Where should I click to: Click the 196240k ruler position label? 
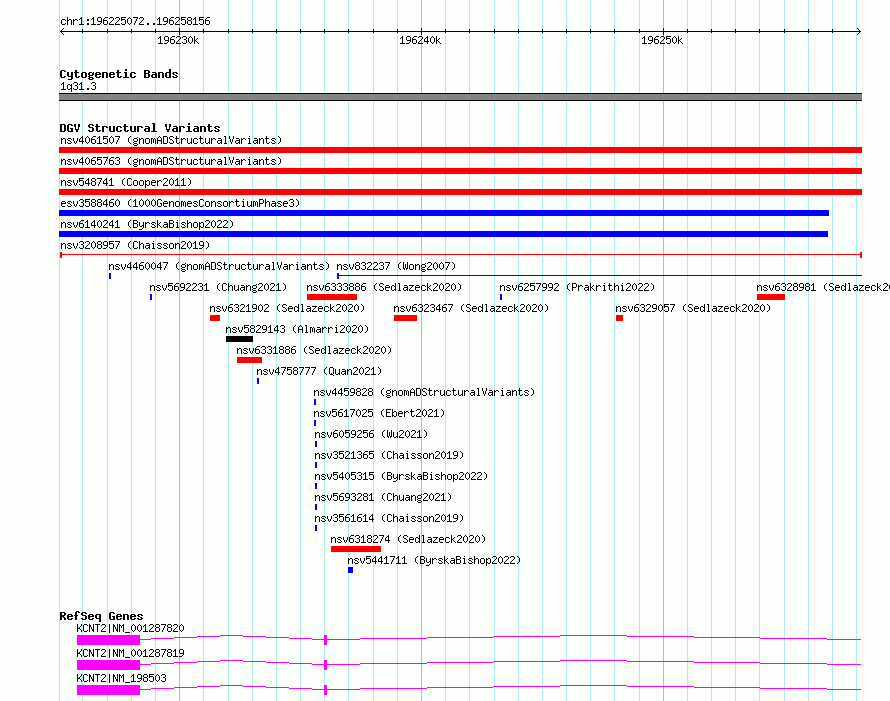tap(420, 40)
